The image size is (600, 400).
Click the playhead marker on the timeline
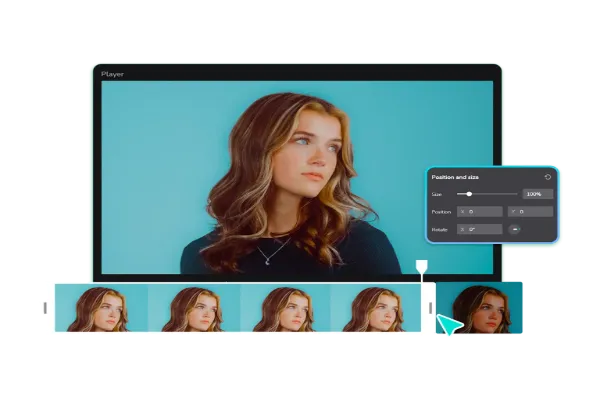[422, 266]
